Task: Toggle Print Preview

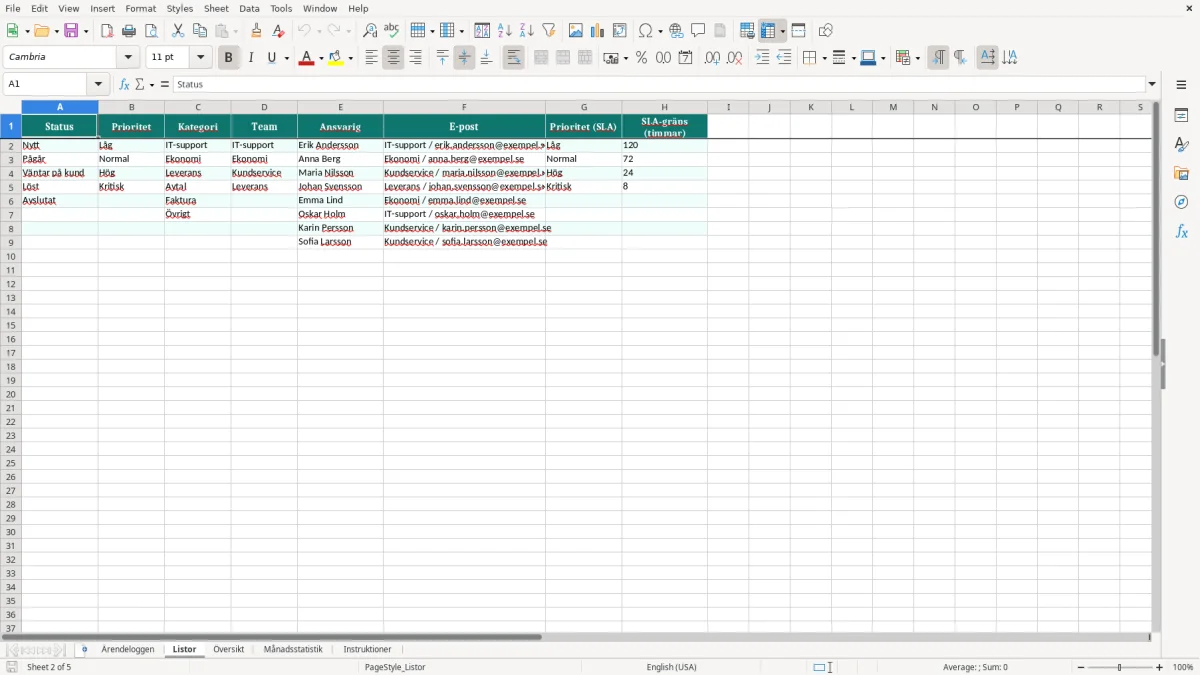Action: coord(151,31)
